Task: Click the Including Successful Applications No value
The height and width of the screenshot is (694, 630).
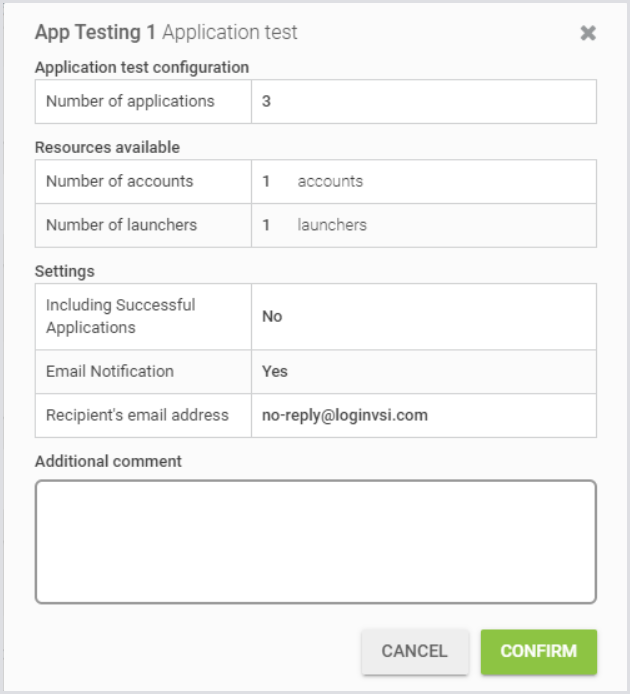Action: point(272,316)
